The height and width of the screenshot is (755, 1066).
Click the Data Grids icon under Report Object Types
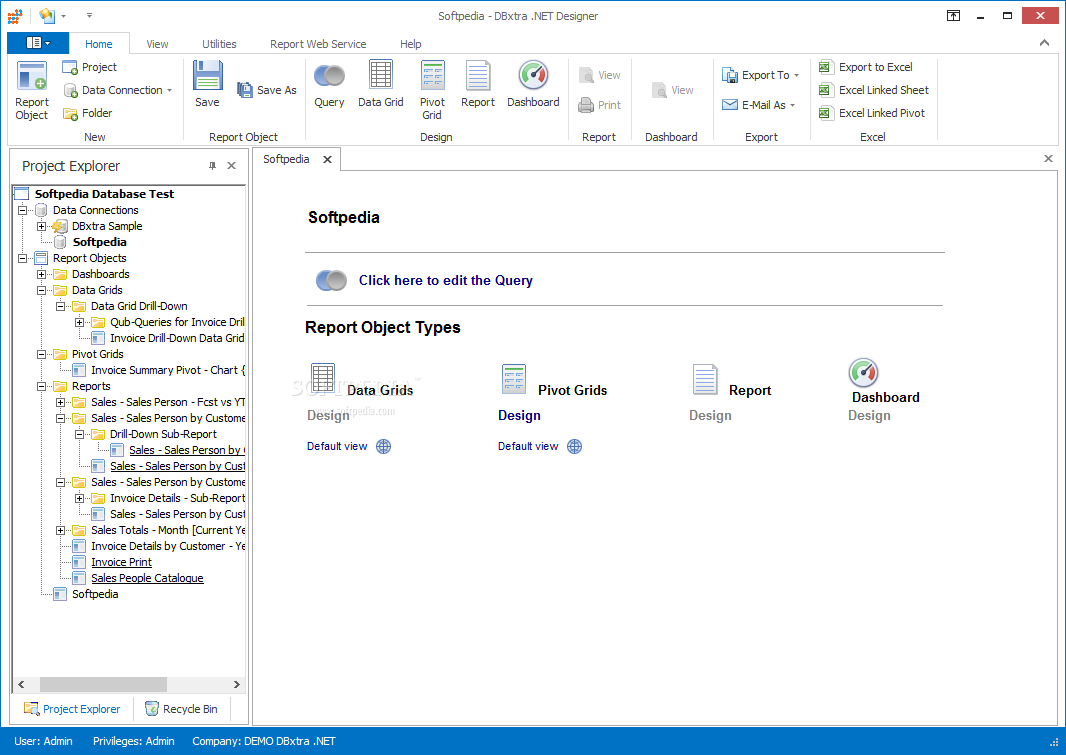pos(323,378)
